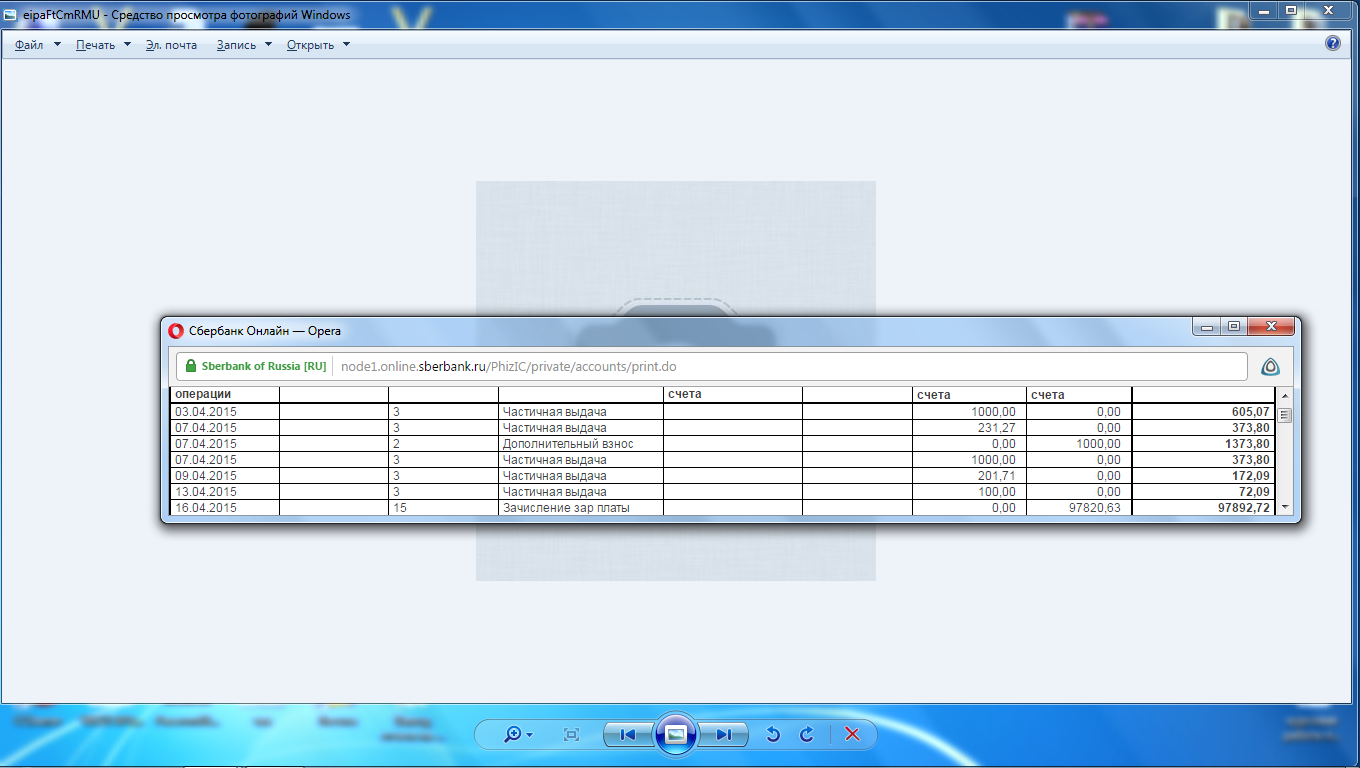Click the date 03.04.2015

coord(206,412)
